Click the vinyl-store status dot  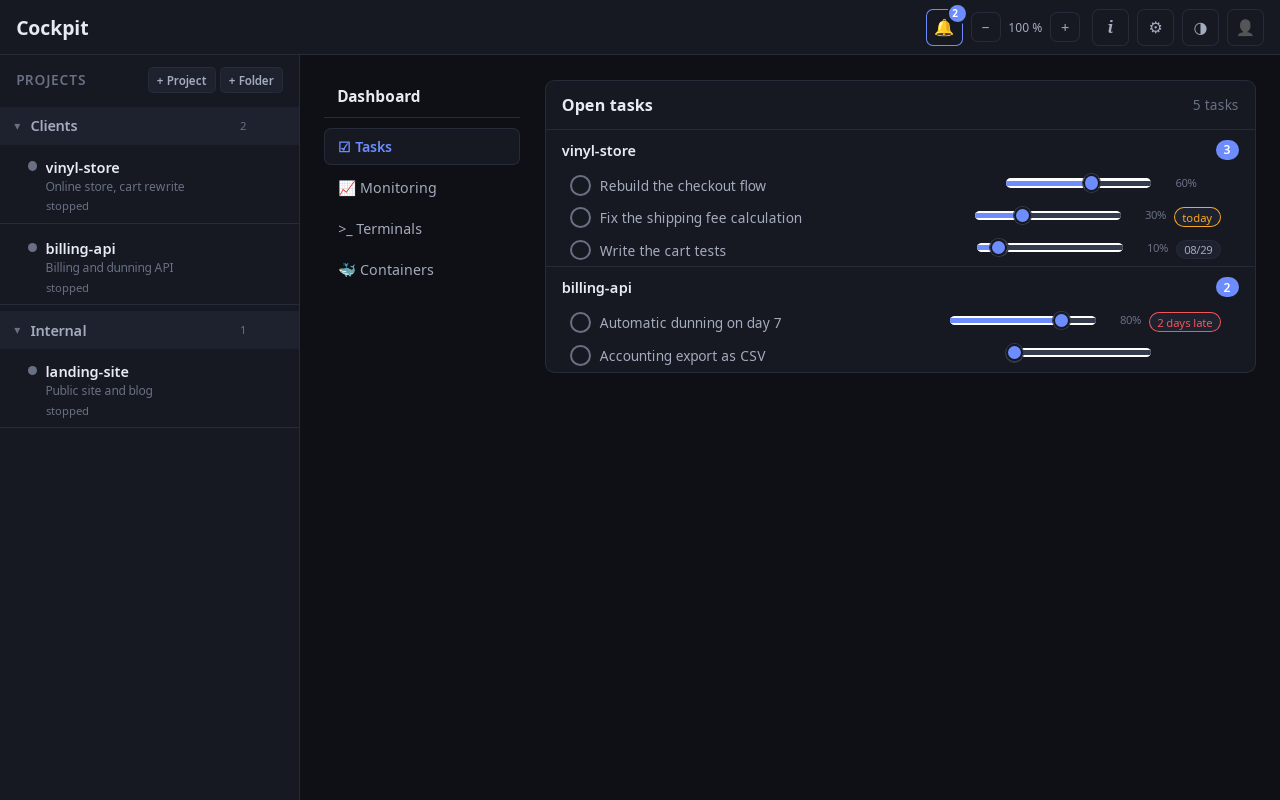point(32,166)
